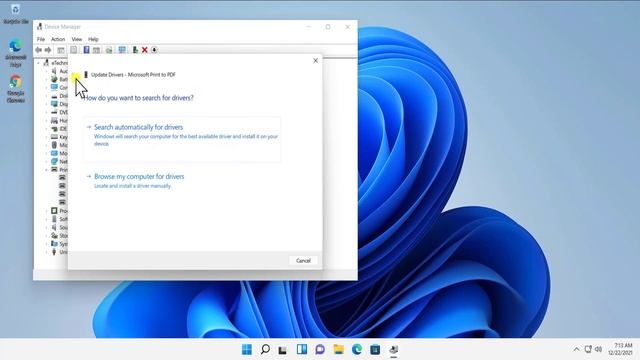
Task: Expand the Processors tree node arrow
Action: 47,211
